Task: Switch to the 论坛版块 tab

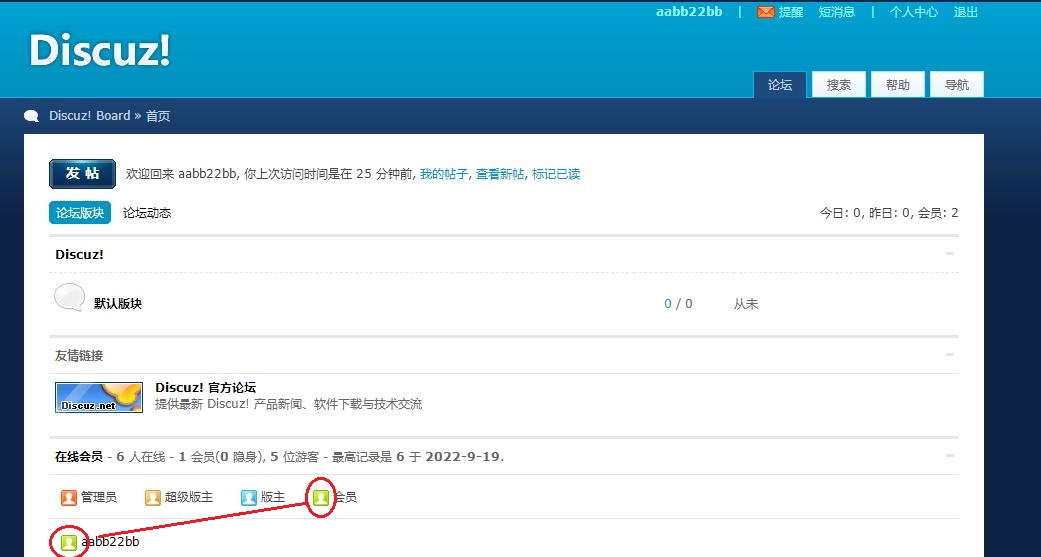Action: (80, 213)
